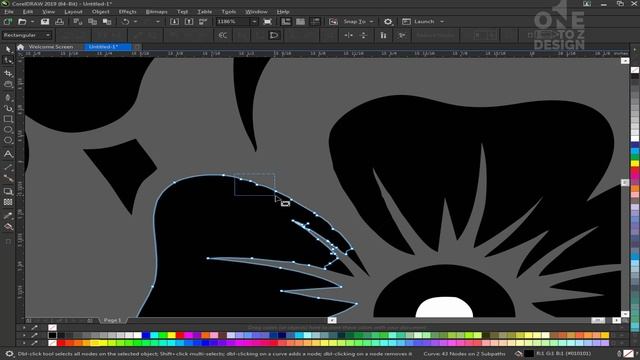Image resolution: width=640 pixels, height=360 pixels.
Task: Expand the Snap To dropdown
Action: (x=371, y=22)
